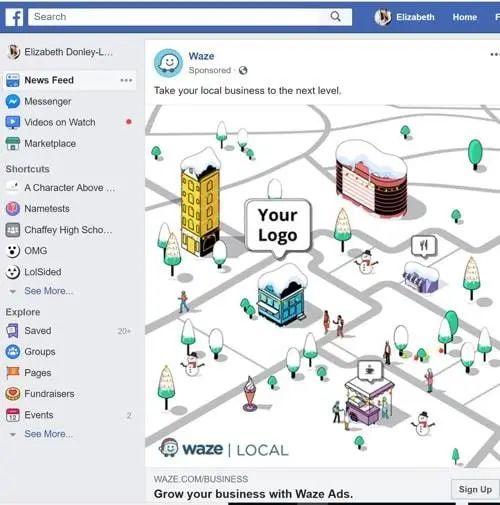Expand Shortcuts with See More
This screenshot has height=505, width=500.
coord(48,291)
